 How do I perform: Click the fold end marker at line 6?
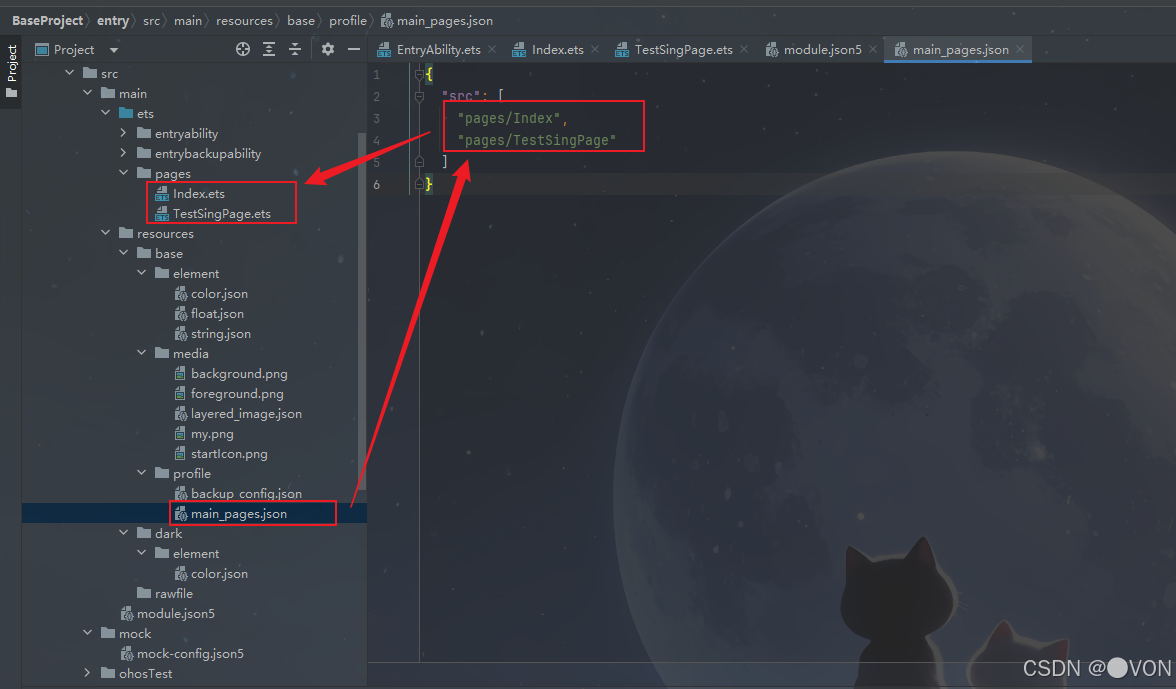(419, 184)
